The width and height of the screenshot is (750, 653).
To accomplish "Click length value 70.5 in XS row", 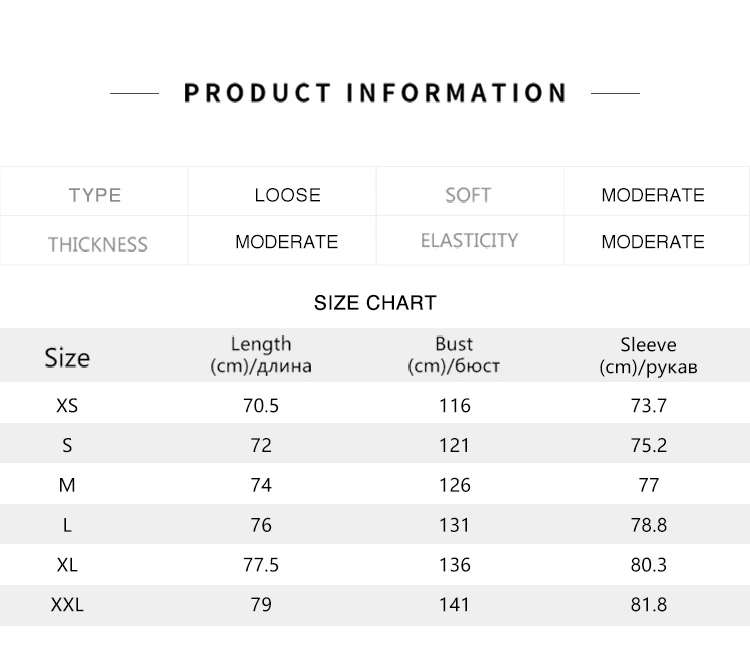I will coord(261,406).
